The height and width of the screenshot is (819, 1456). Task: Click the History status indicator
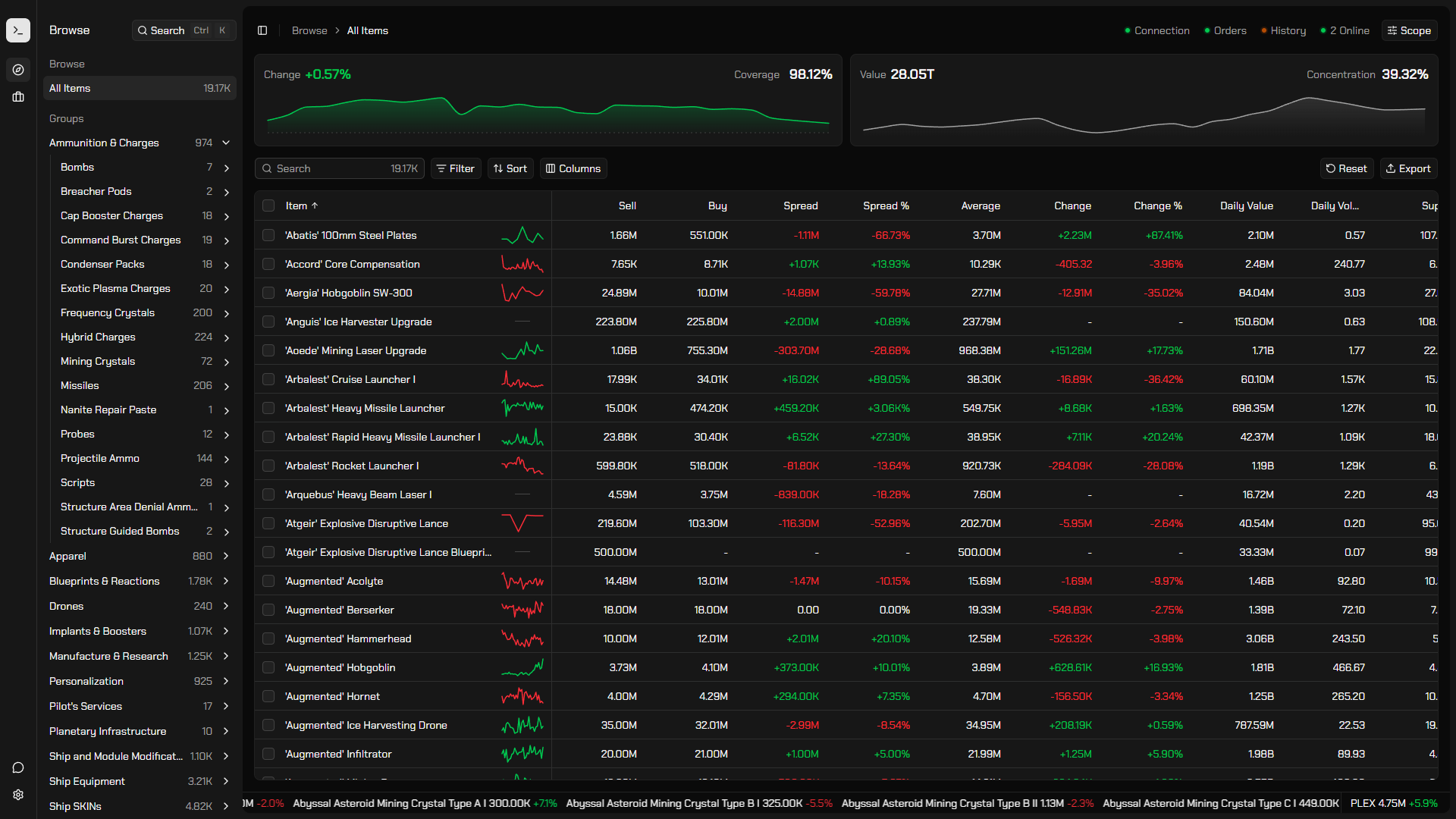coord(1283,30)
